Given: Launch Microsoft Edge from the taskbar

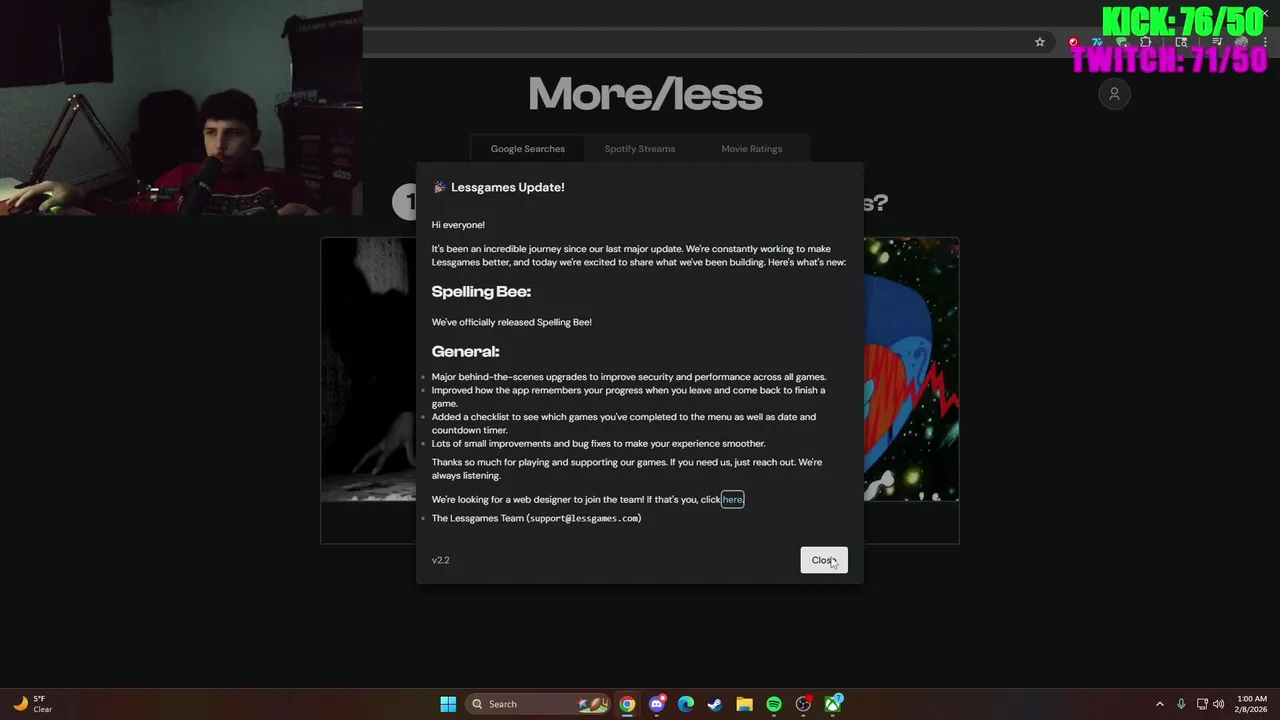Looking at the screenshot, I should tap(686, 704).
